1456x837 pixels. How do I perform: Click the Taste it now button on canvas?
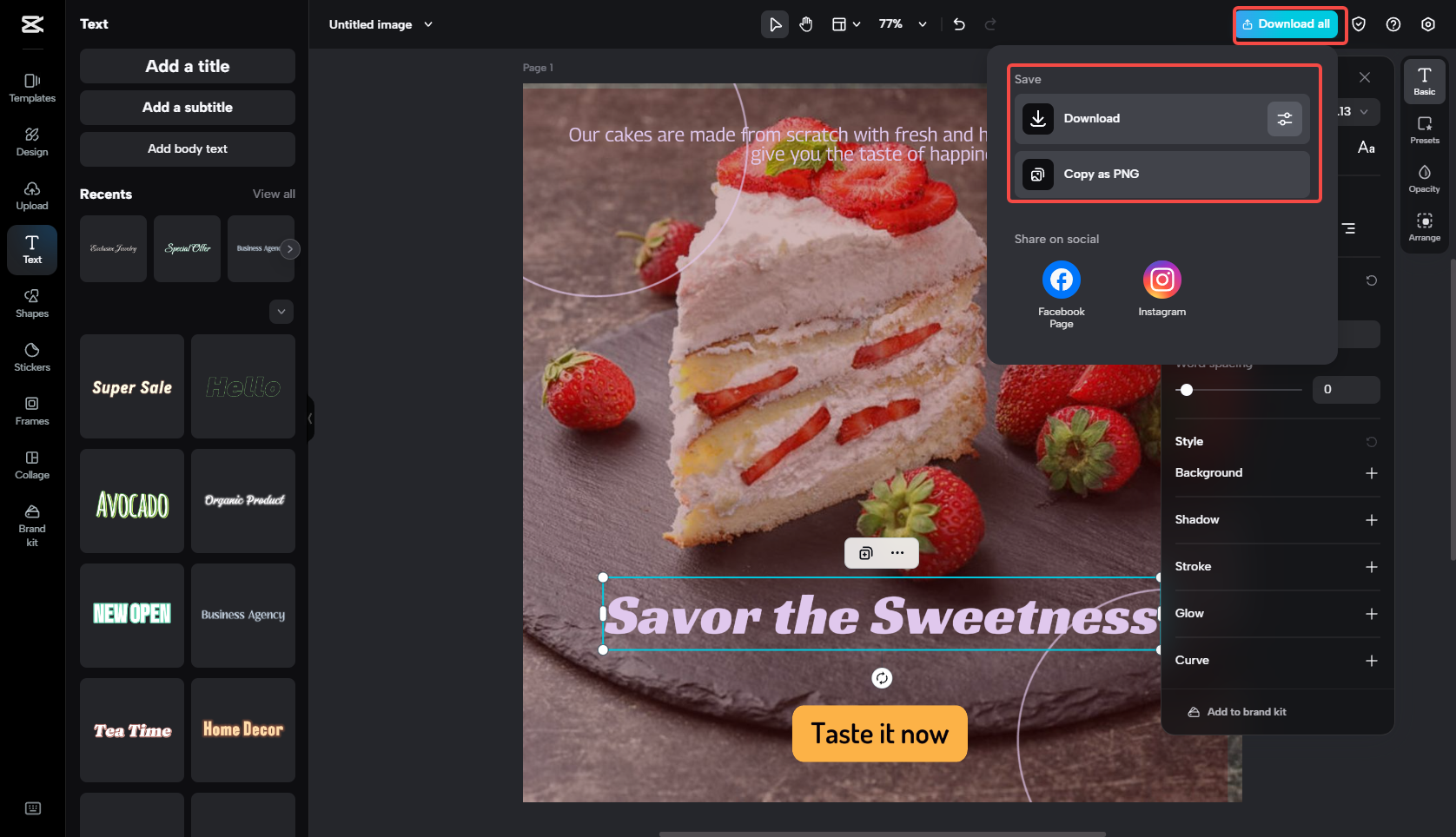tap(880, 734)
